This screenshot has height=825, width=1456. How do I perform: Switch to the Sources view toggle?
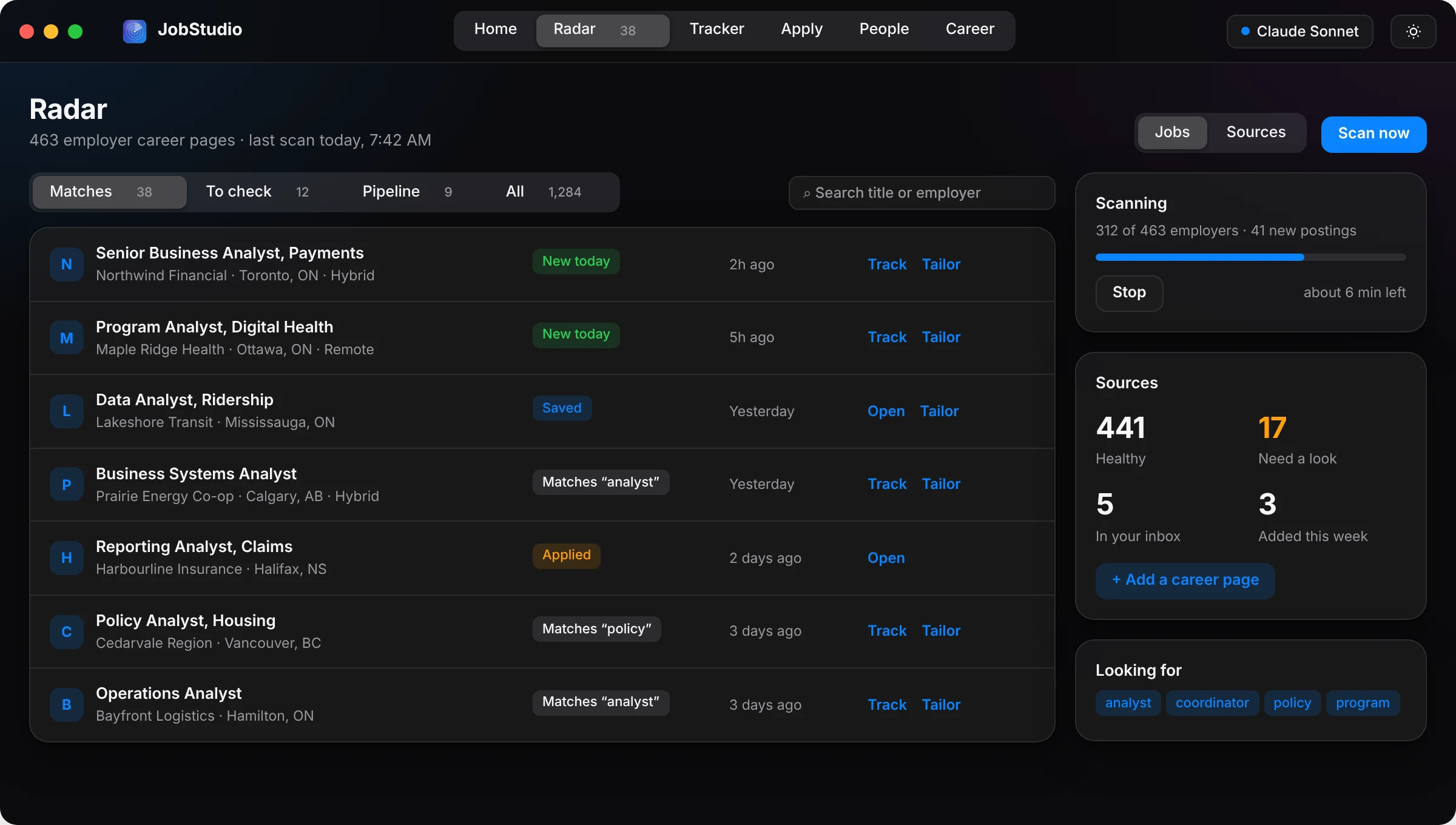coord(1256,132)
